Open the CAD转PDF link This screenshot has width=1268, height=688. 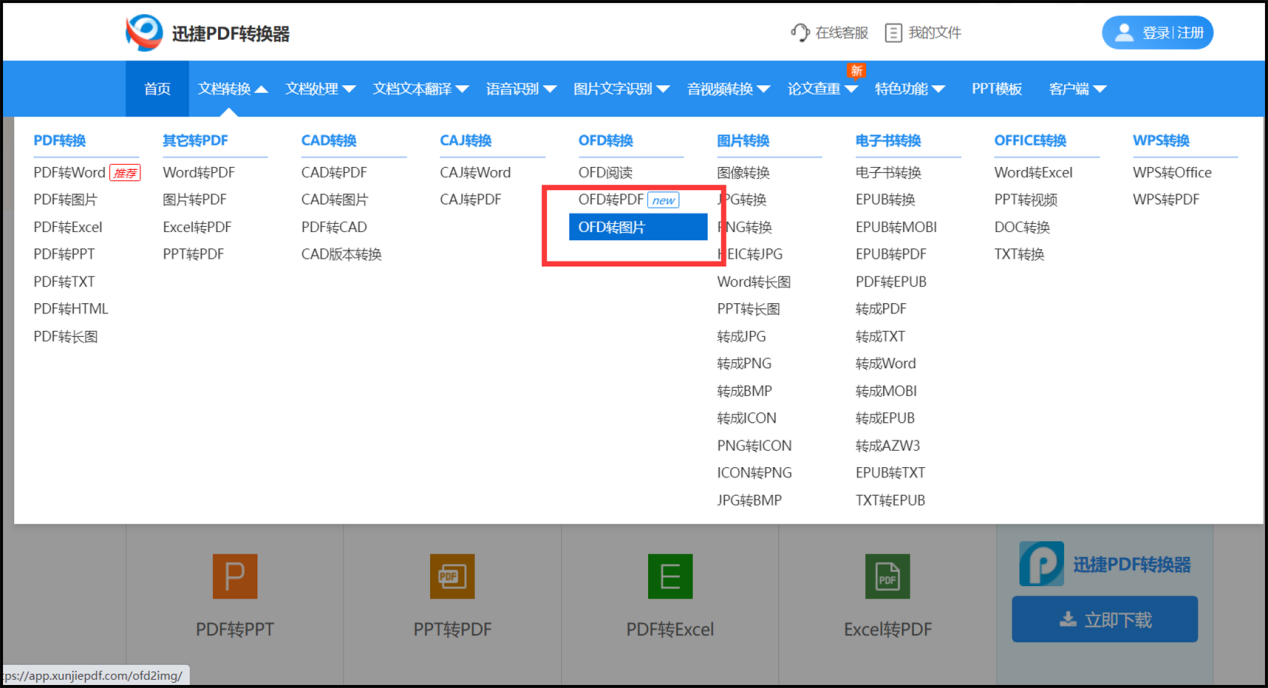pos(334,172)
